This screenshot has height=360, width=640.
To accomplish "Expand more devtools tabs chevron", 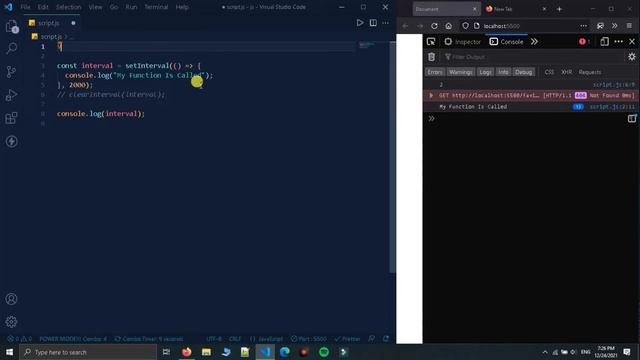I will coord(534,42).
